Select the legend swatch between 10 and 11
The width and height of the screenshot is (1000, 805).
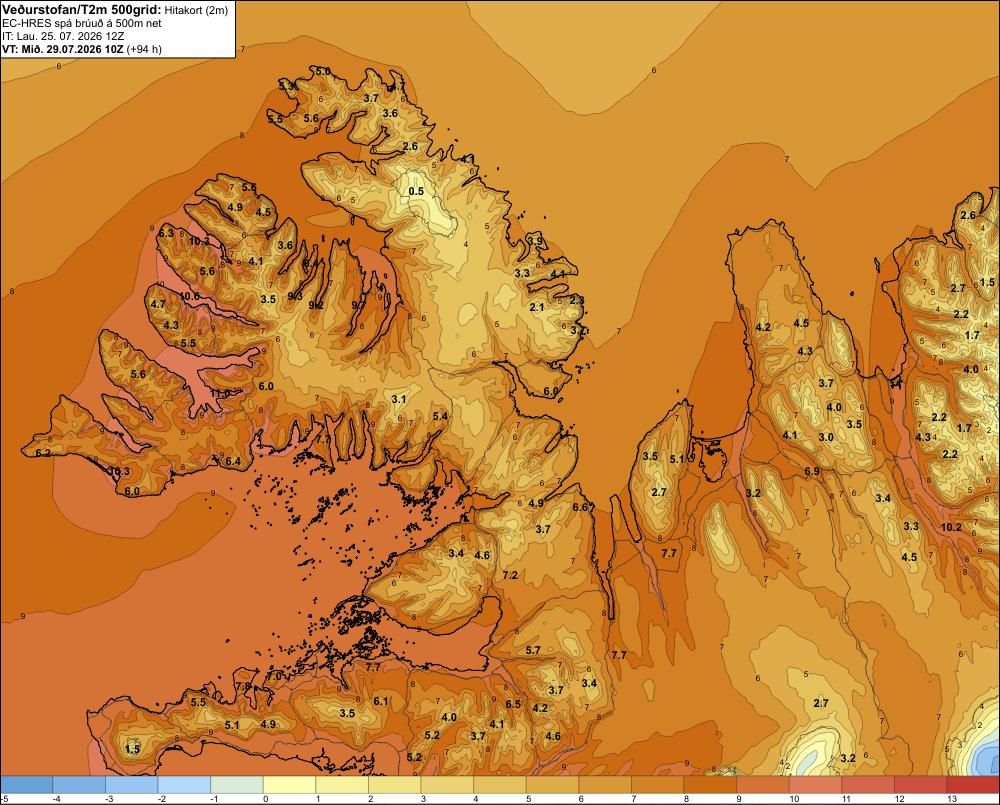pyautogui.click(x=816, y=785)
